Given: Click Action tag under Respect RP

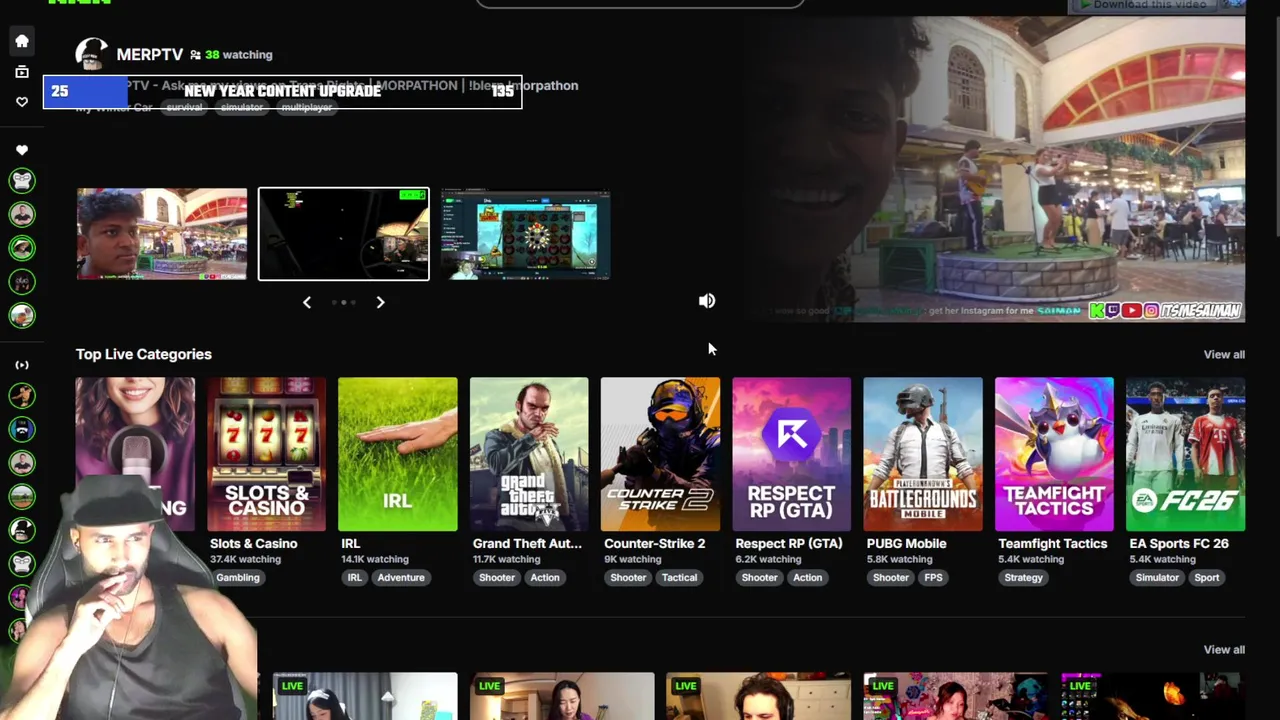Looking at the screenshot, I should pos(808,577).
